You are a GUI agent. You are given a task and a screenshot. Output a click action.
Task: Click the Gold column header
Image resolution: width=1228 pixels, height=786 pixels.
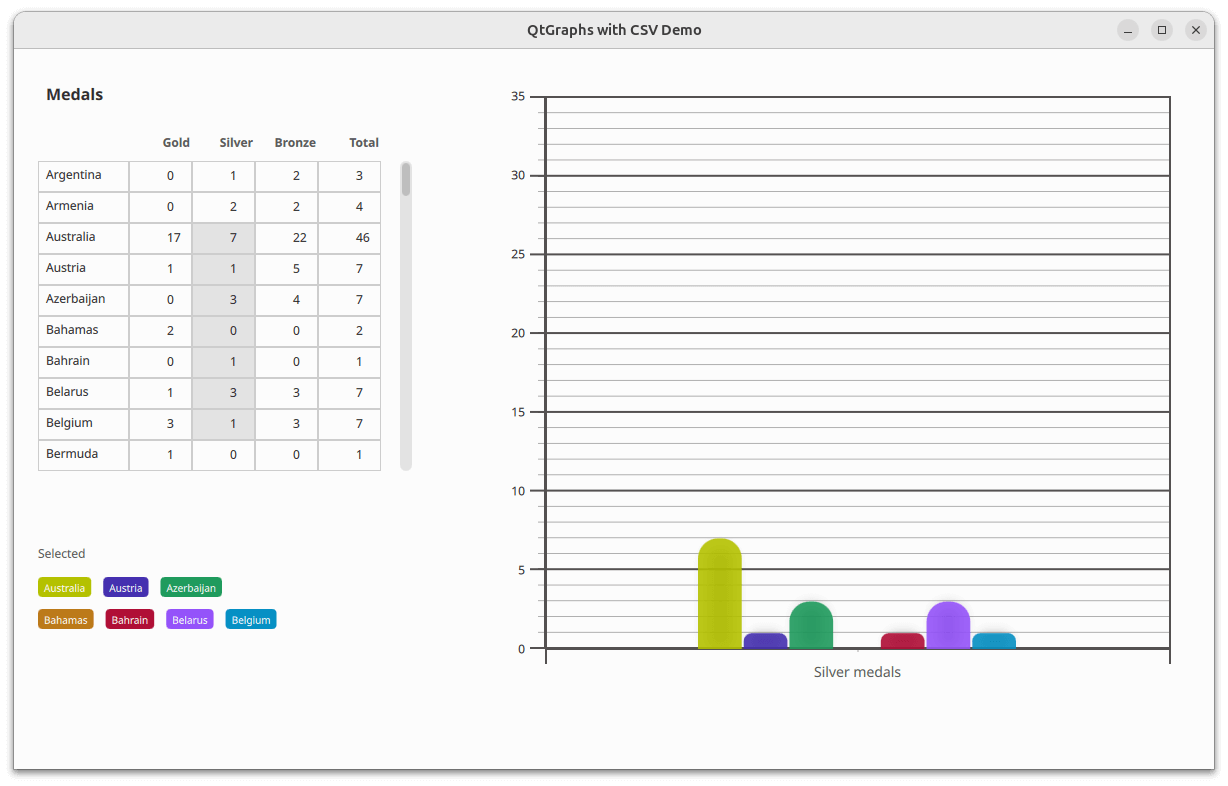pyautogui.click(x=176, y=143)
